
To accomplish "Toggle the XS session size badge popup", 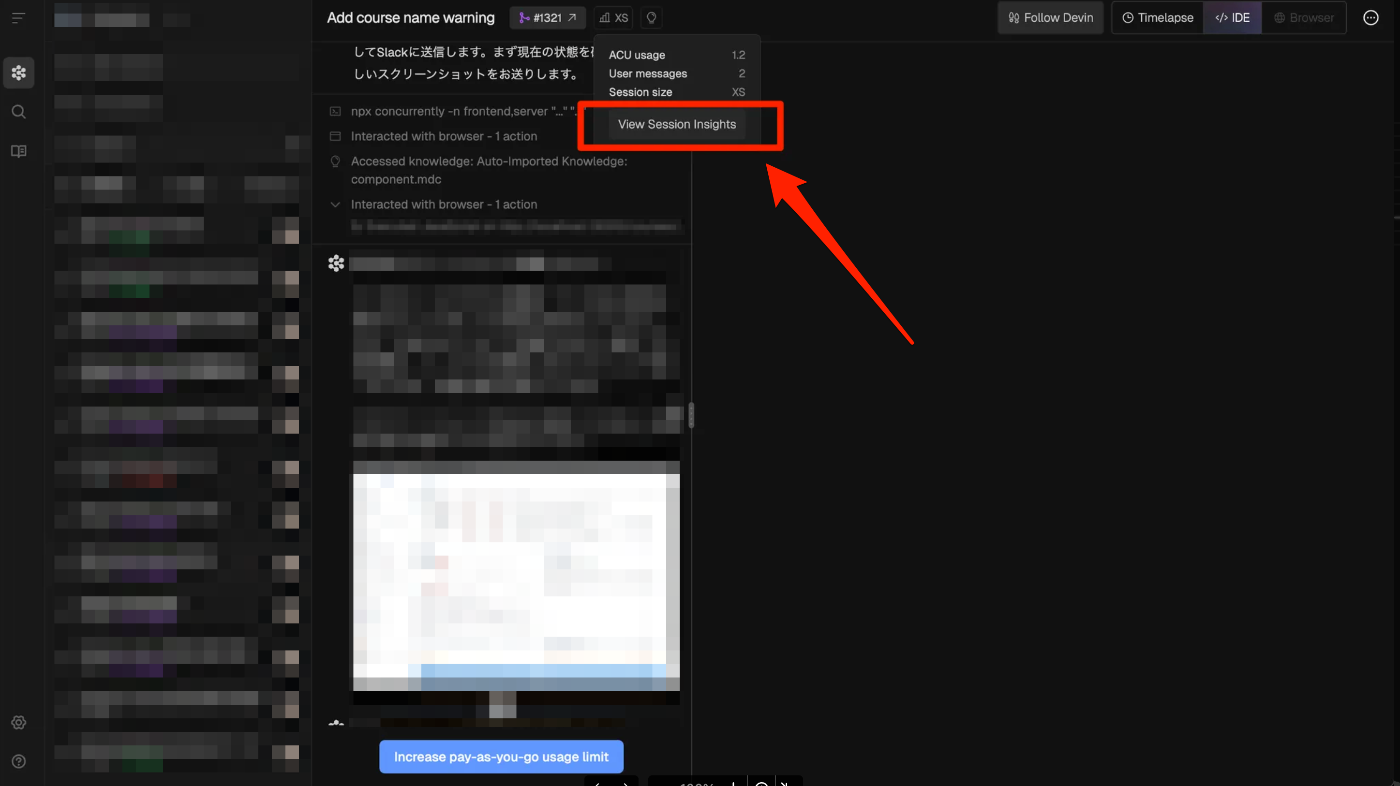I will click(x=613, y=18).
